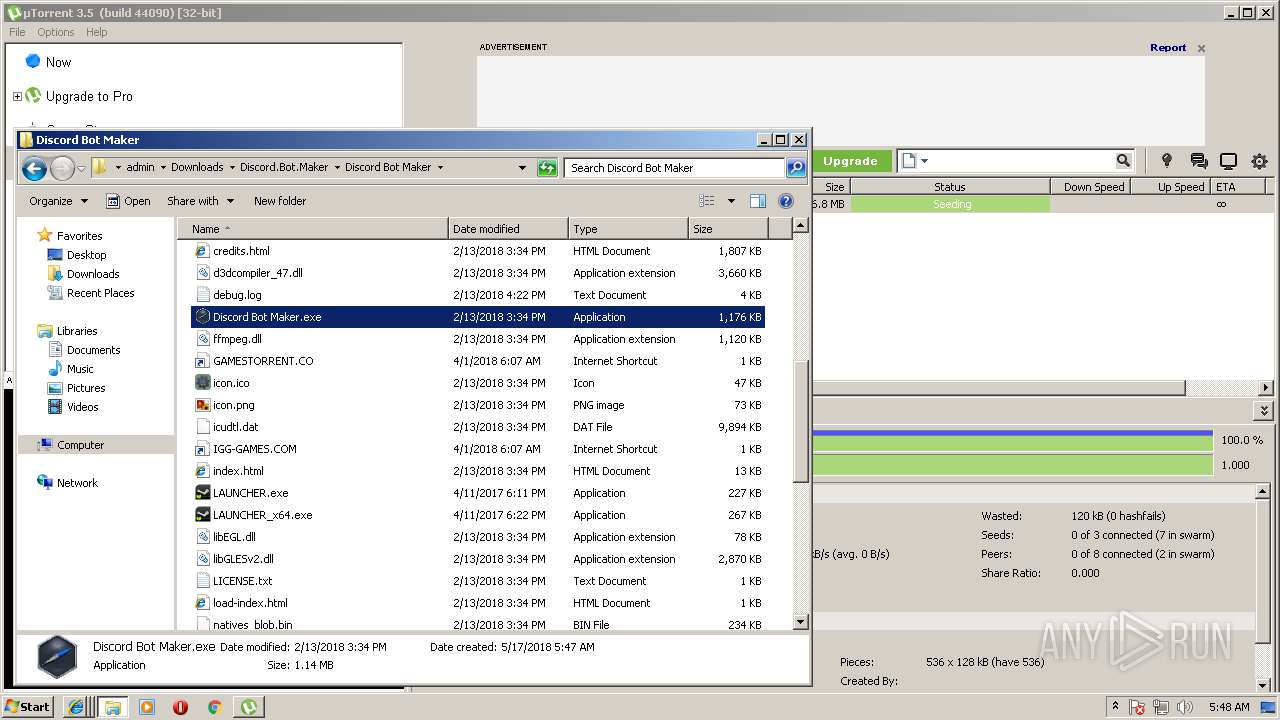1280x720 pixels.
Task: Click the Explorer Back navigation arrow
Action: 35,168
